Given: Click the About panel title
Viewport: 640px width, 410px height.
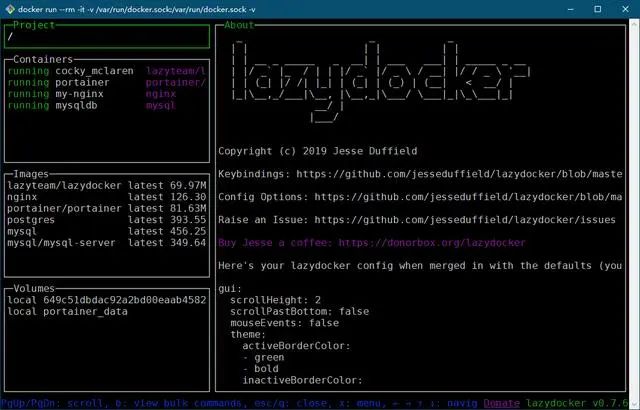Looking at the screenshot, I should click(239, 25).
